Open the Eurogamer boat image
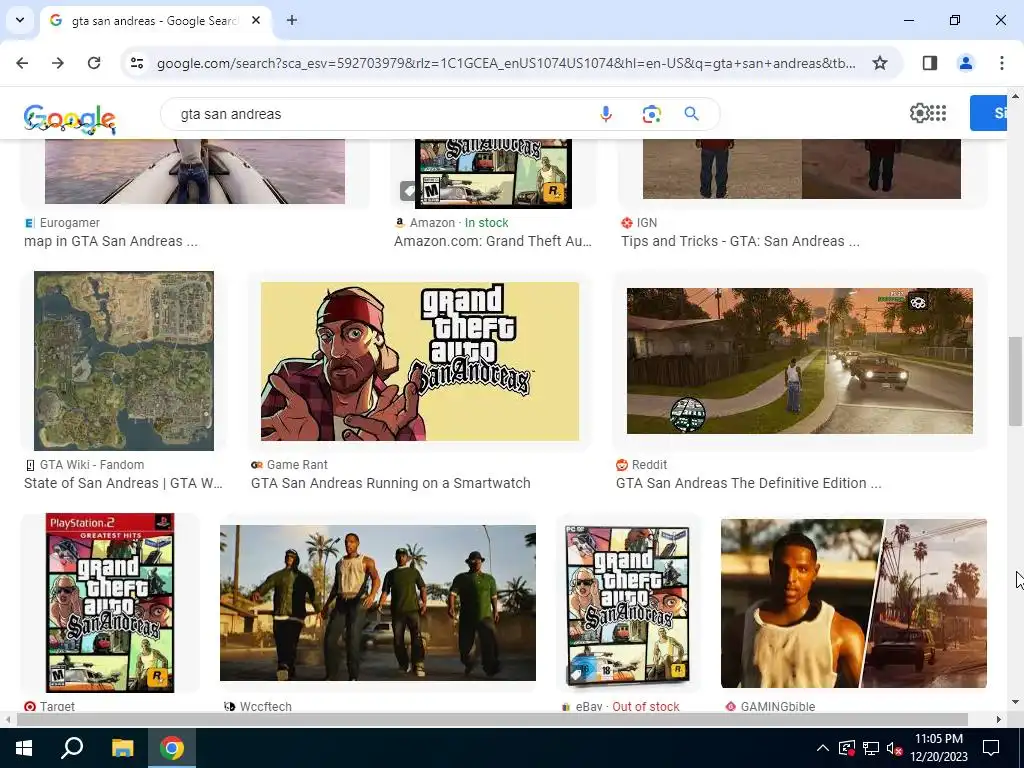The width and height of the screenshot is (1024, 768). [195, 171]
